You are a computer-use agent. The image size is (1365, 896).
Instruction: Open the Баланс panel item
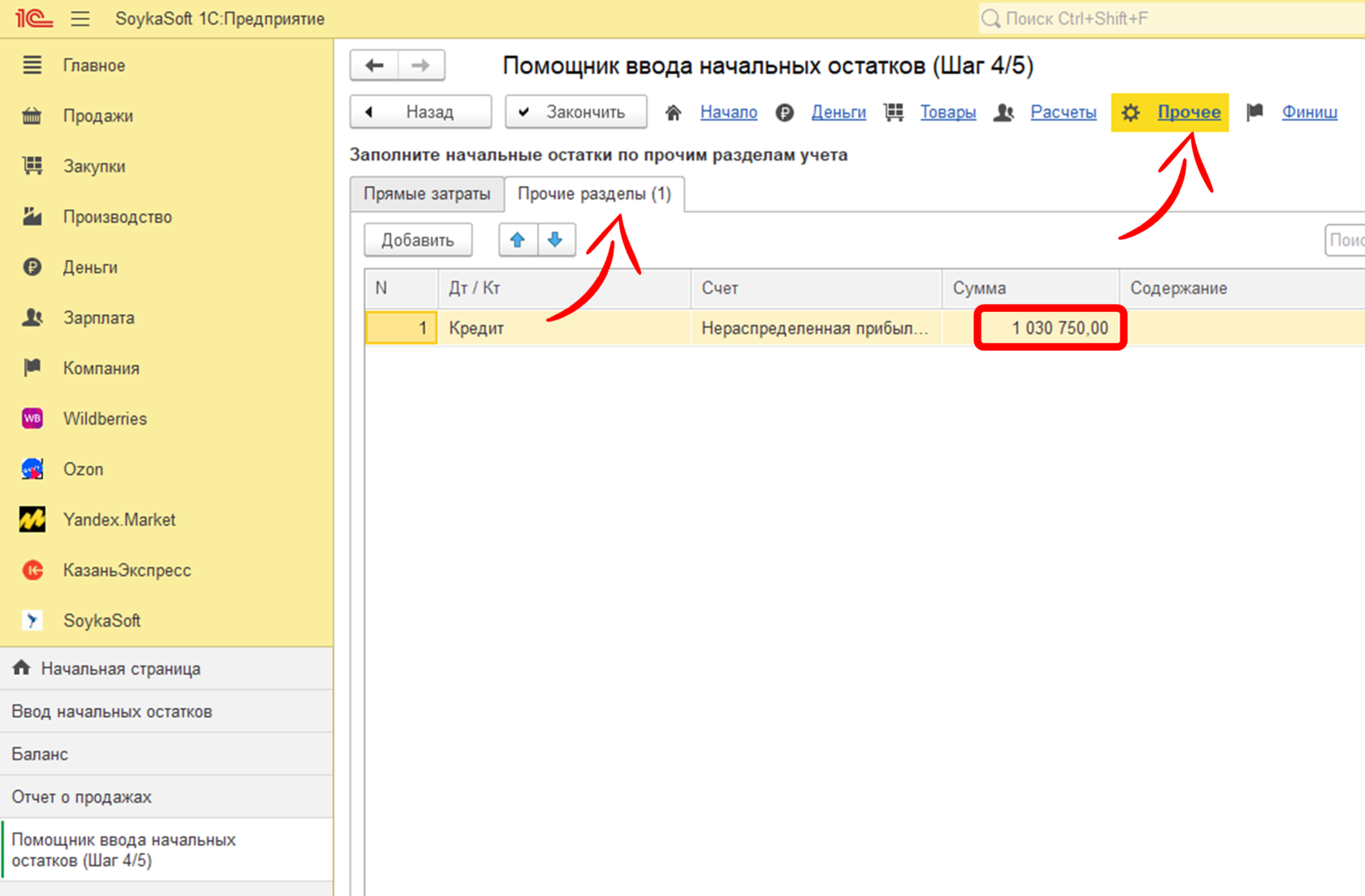(x=167, y=754)
